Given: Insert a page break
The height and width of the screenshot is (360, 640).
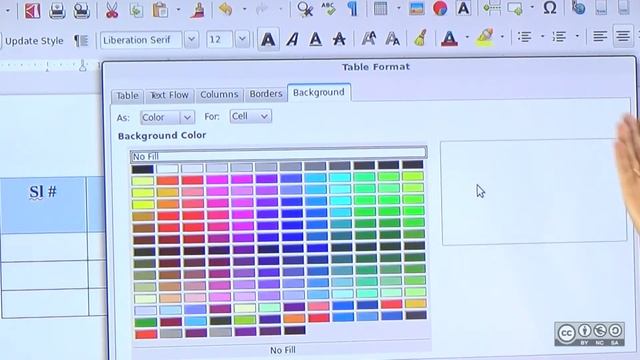Looking at the screenshot, I should (492, 8).
